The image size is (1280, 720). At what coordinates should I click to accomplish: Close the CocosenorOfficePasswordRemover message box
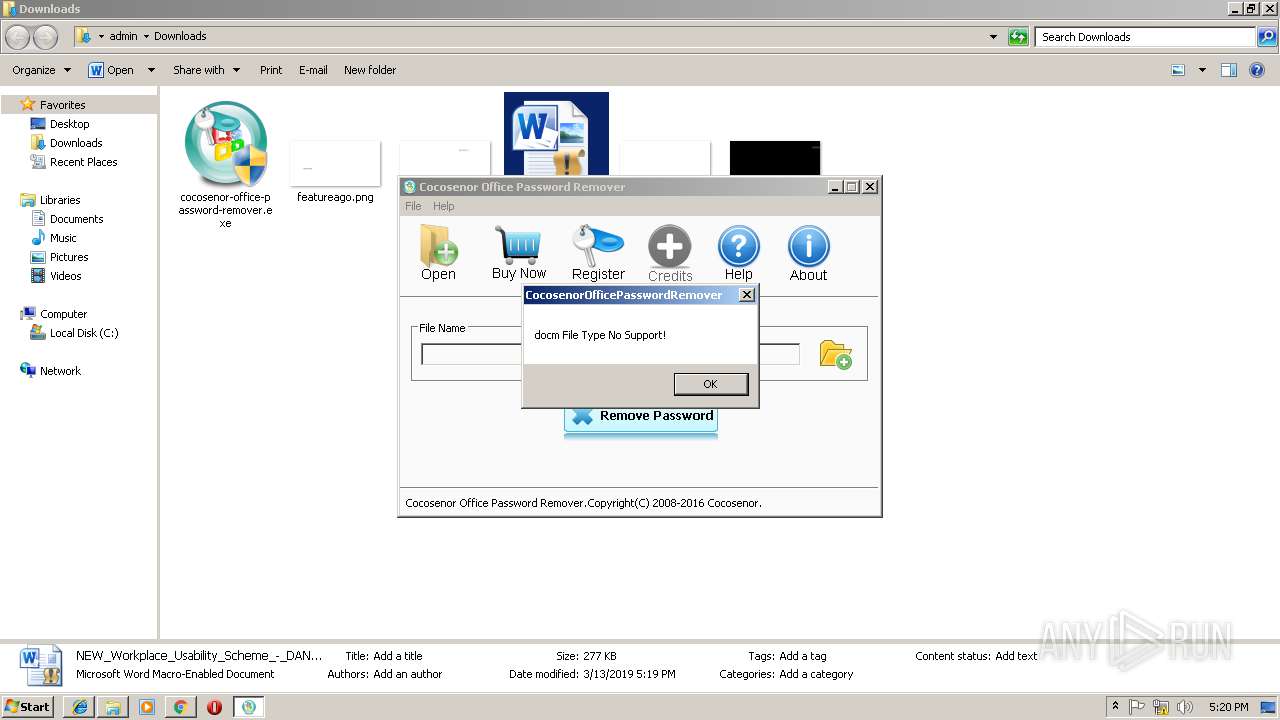[746, 295]
